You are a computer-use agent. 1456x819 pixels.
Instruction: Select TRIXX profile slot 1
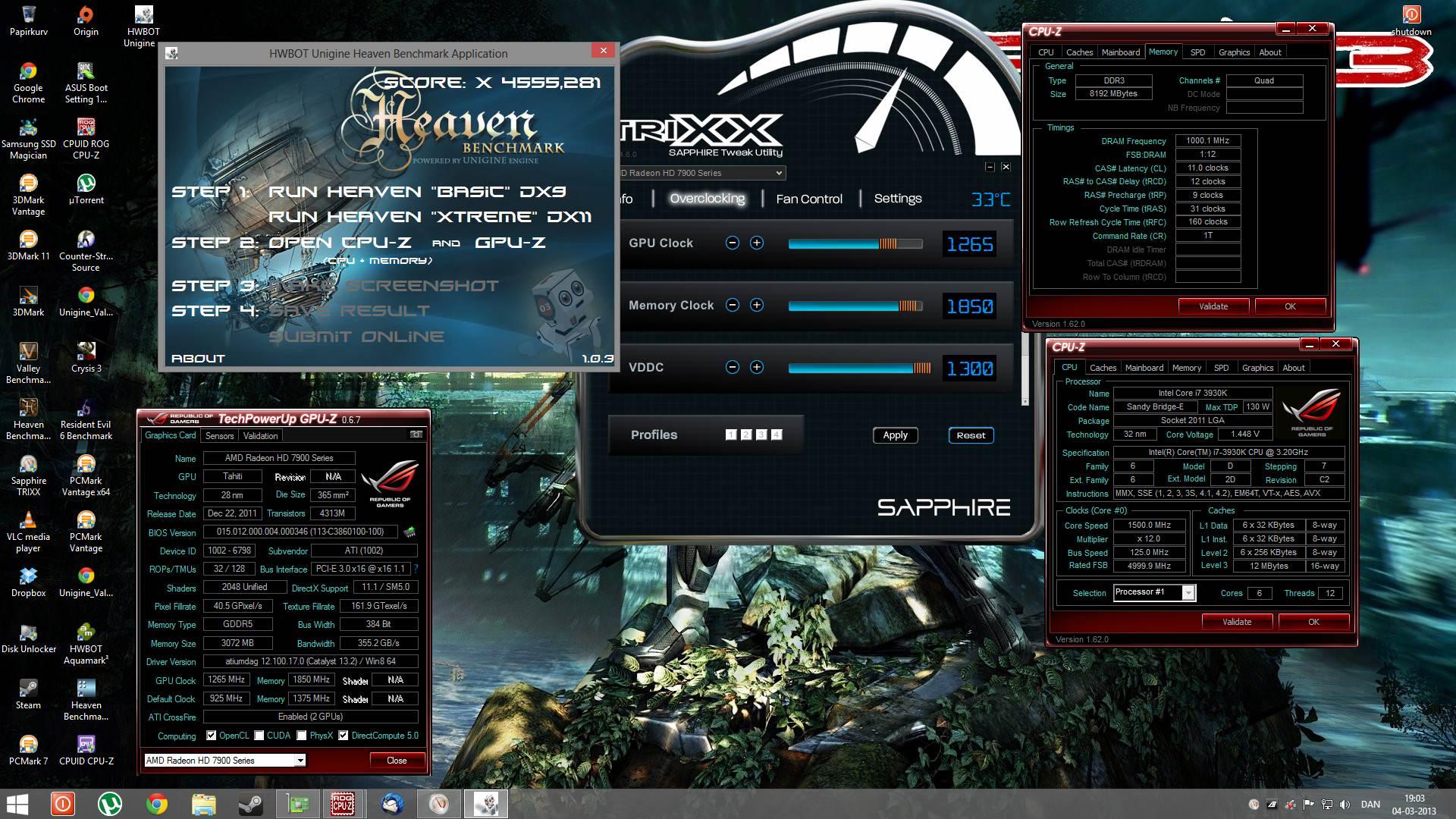pos(731,435)
